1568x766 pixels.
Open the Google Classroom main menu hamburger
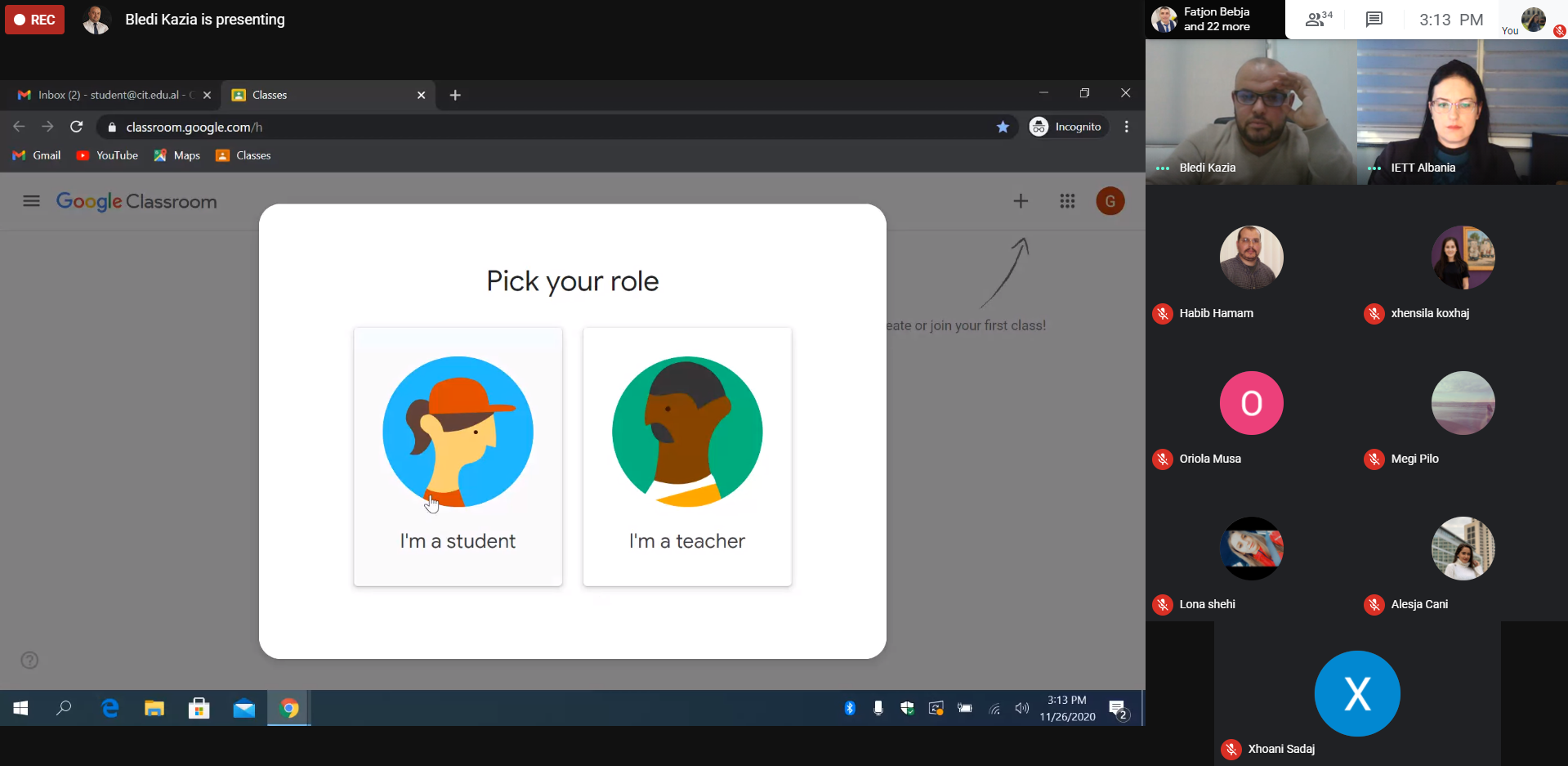[x=31, y=201]
